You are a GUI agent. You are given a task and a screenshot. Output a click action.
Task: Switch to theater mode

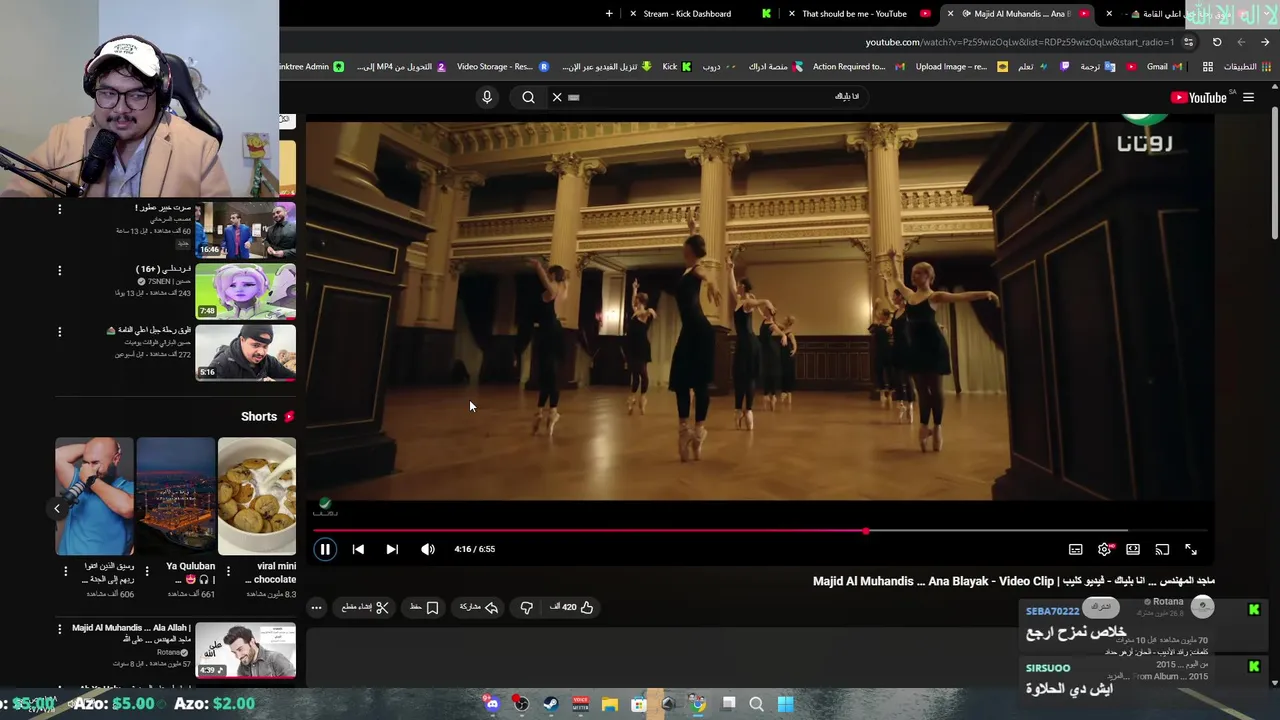coord(1133,549)
